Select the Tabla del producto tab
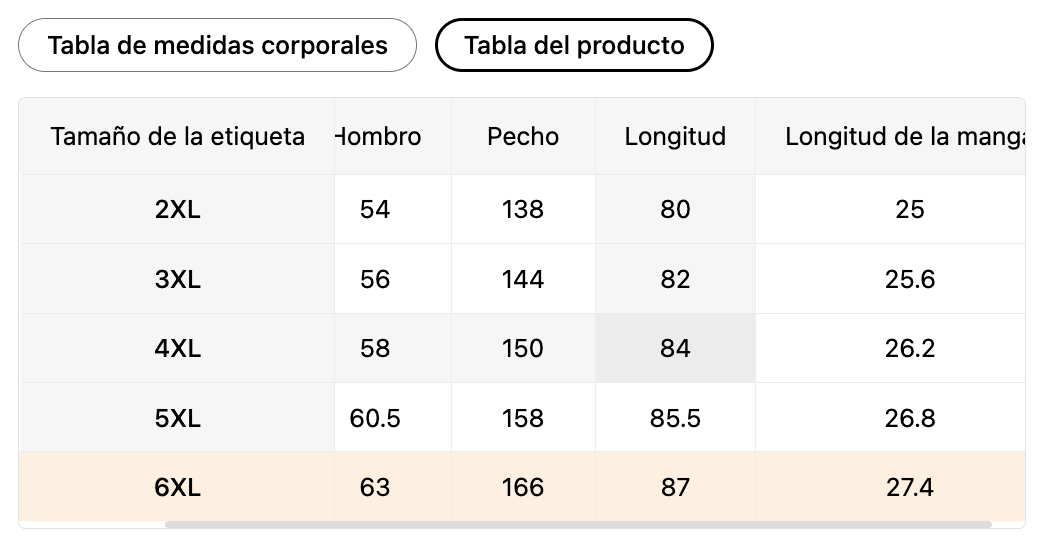The image size is (1062, 556). point(574,45)
